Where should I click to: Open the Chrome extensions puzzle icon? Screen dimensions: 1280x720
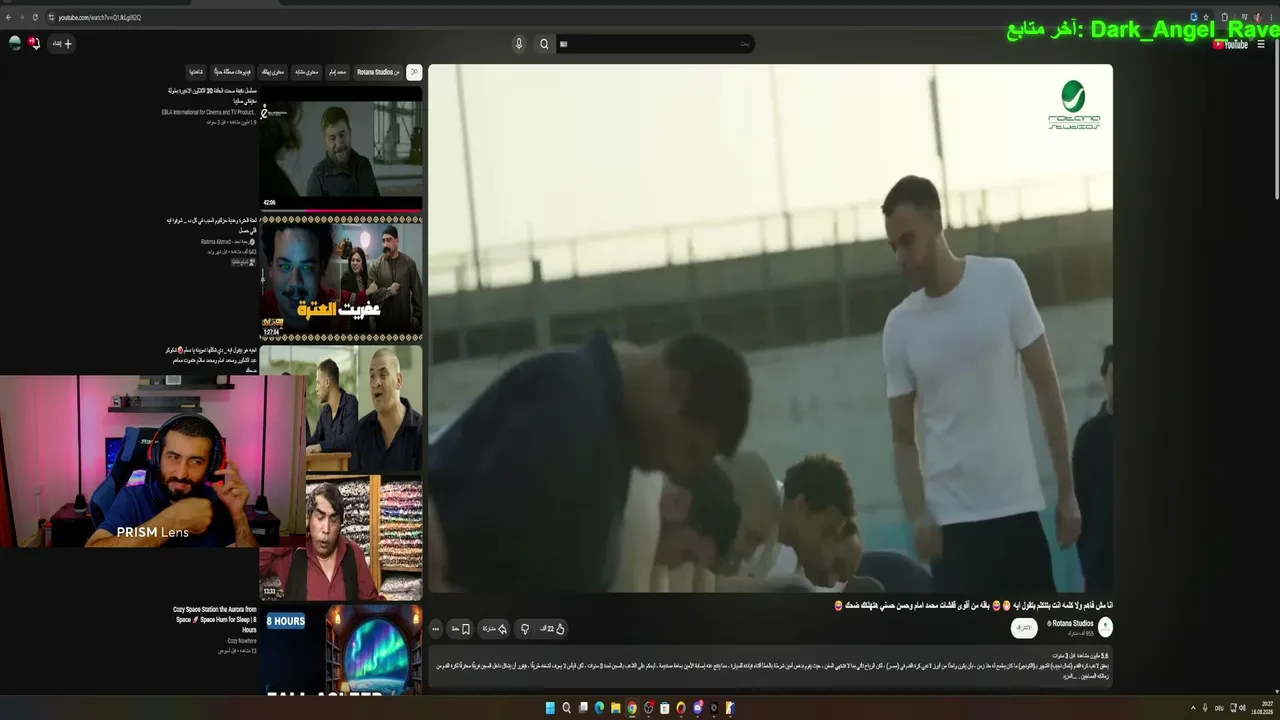tap(1225, 17)
